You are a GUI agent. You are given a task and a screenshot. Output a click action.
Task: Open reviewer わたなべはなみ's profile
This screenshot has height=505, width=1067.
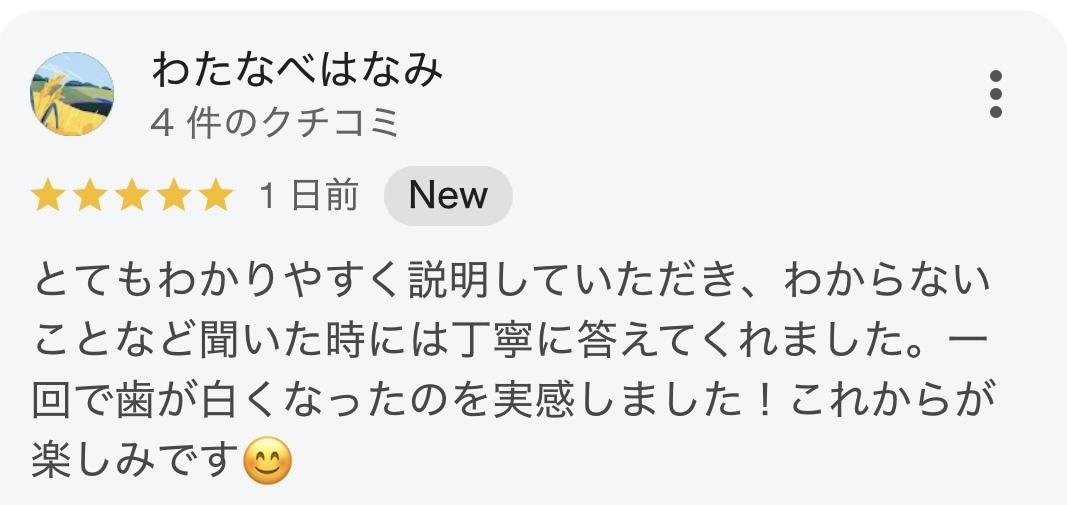[x=297, y=70]
